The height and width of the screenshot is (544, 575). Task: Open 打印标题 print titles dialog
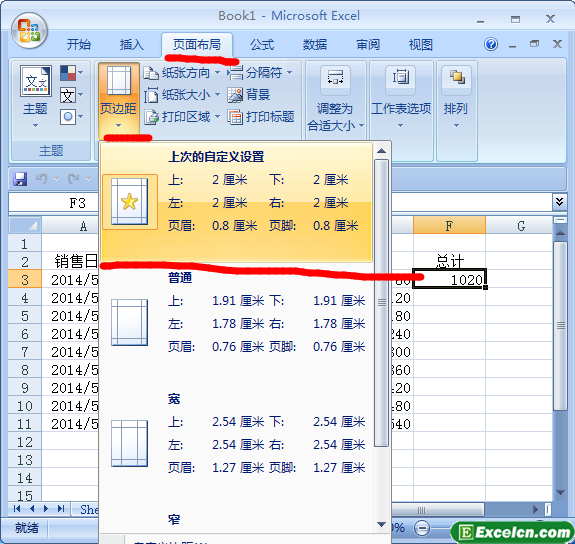(x=261, y=117)
